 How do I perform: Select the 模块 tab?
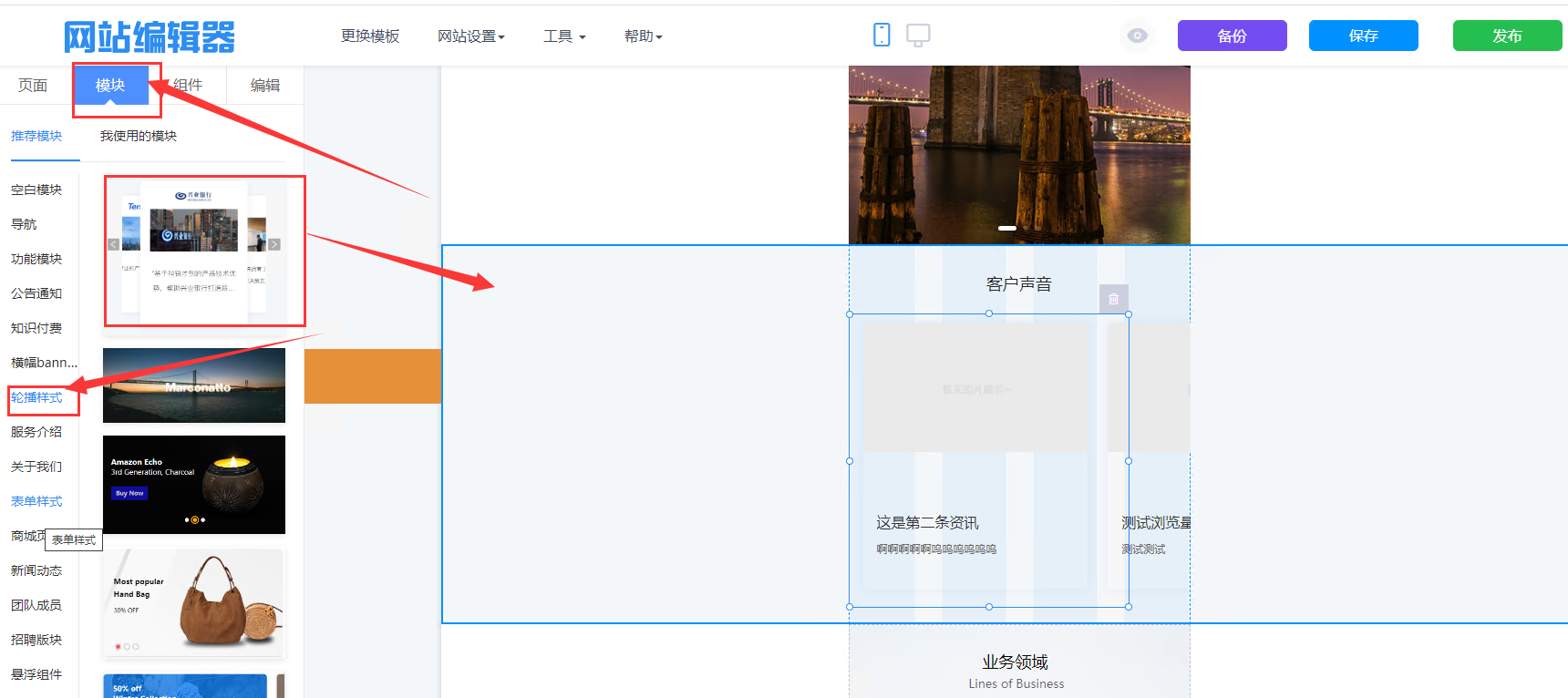click(x=110, y=85)
